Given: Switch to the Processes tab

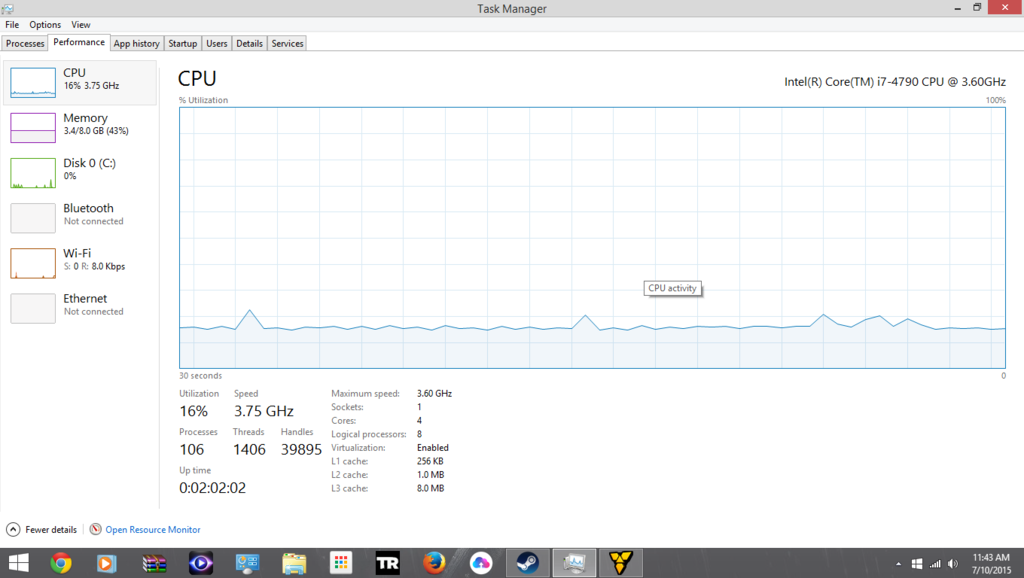Looking at the screenshot, I should point(25,44).
